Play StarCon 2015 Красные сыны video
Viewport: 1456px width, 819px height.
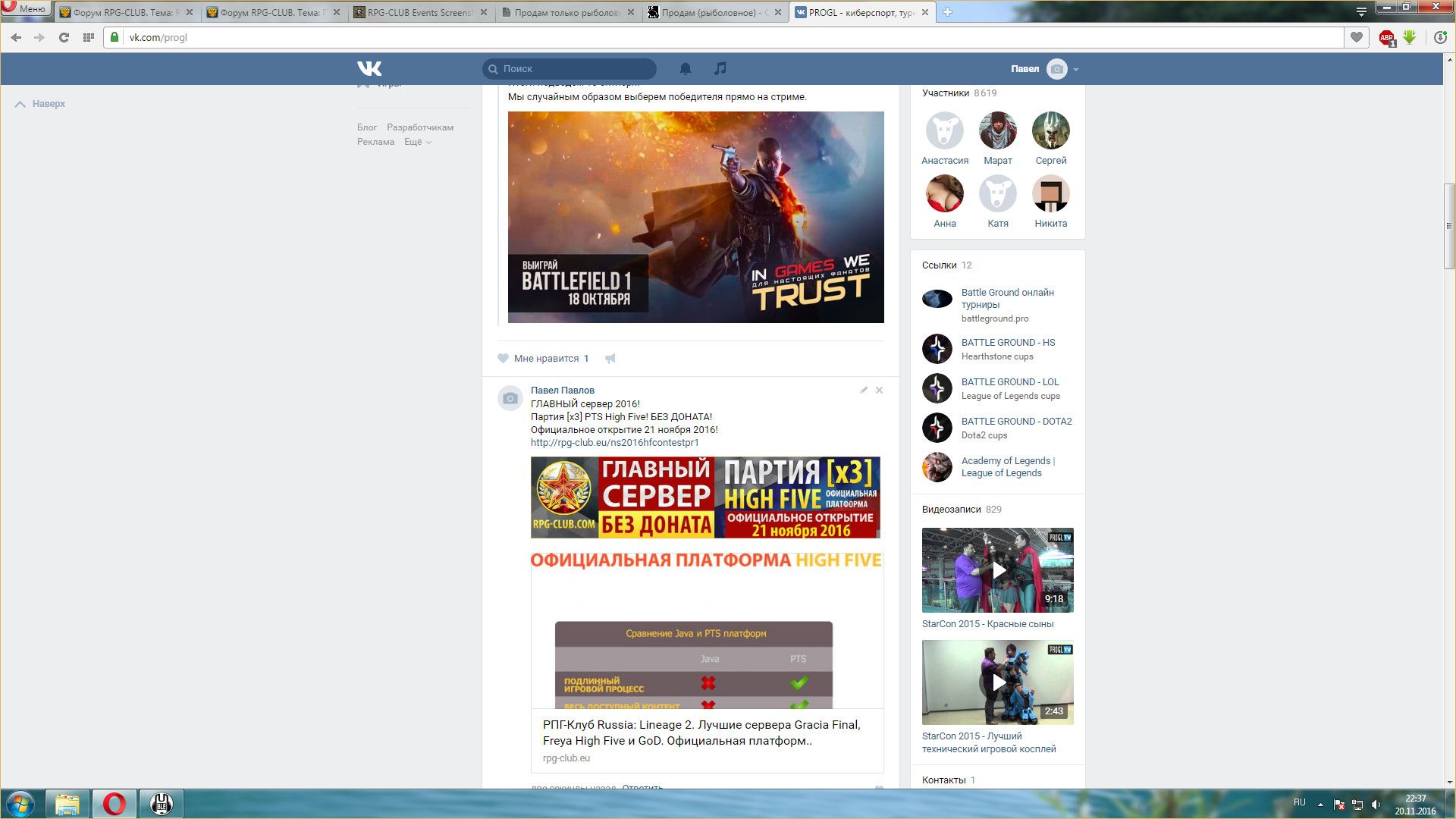click(x=998, y=570)
